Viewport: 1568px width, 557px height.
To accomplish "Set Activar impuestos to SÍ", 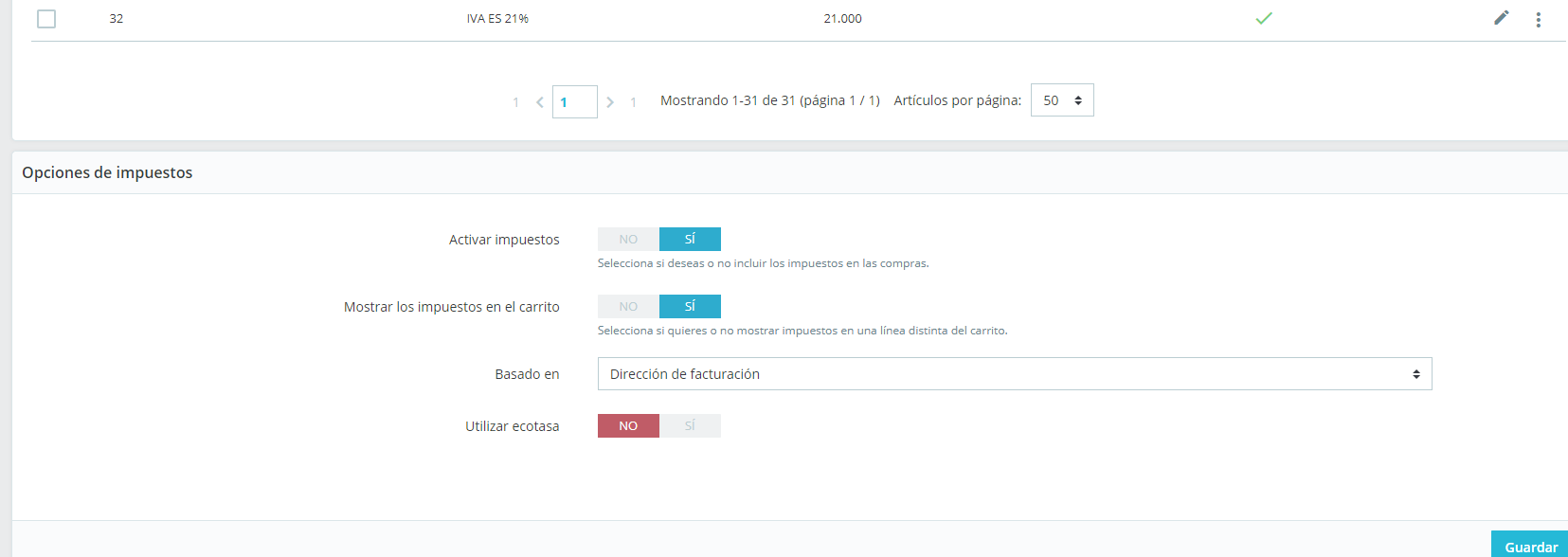I will pos(690,240).
